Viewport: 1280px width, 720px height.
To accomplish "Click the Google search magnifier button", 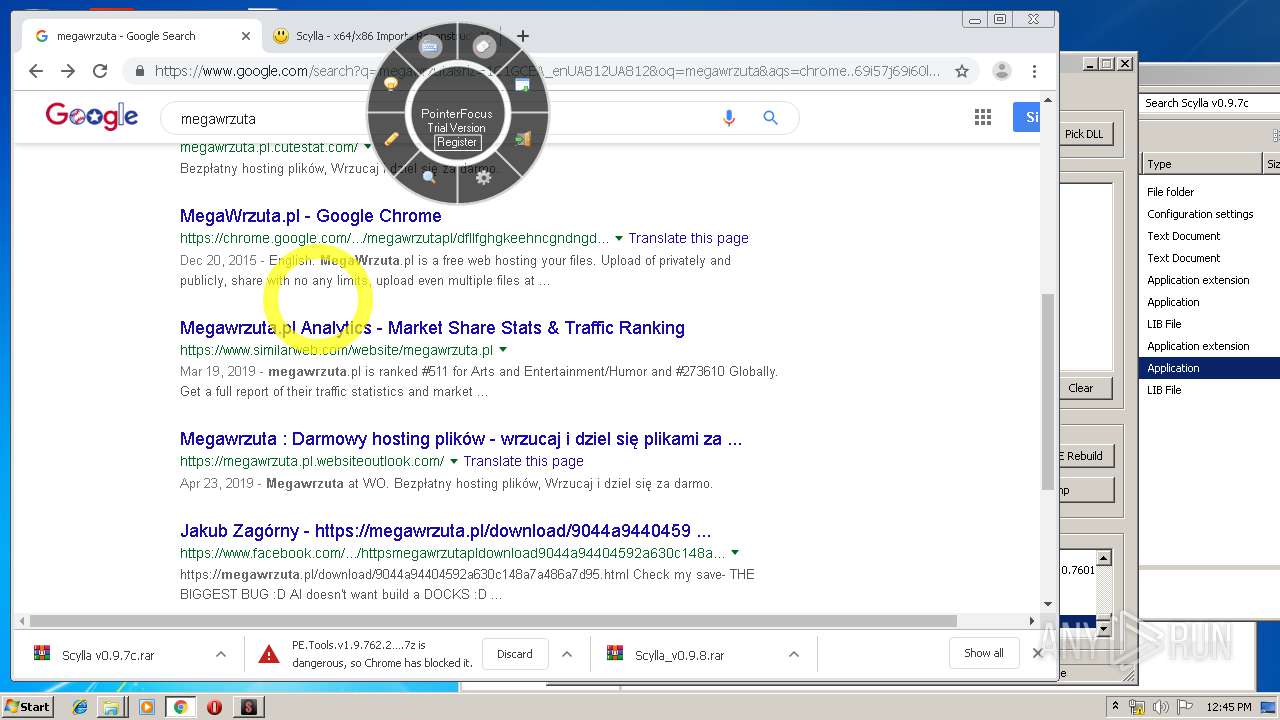I will (x=770, y=118).
